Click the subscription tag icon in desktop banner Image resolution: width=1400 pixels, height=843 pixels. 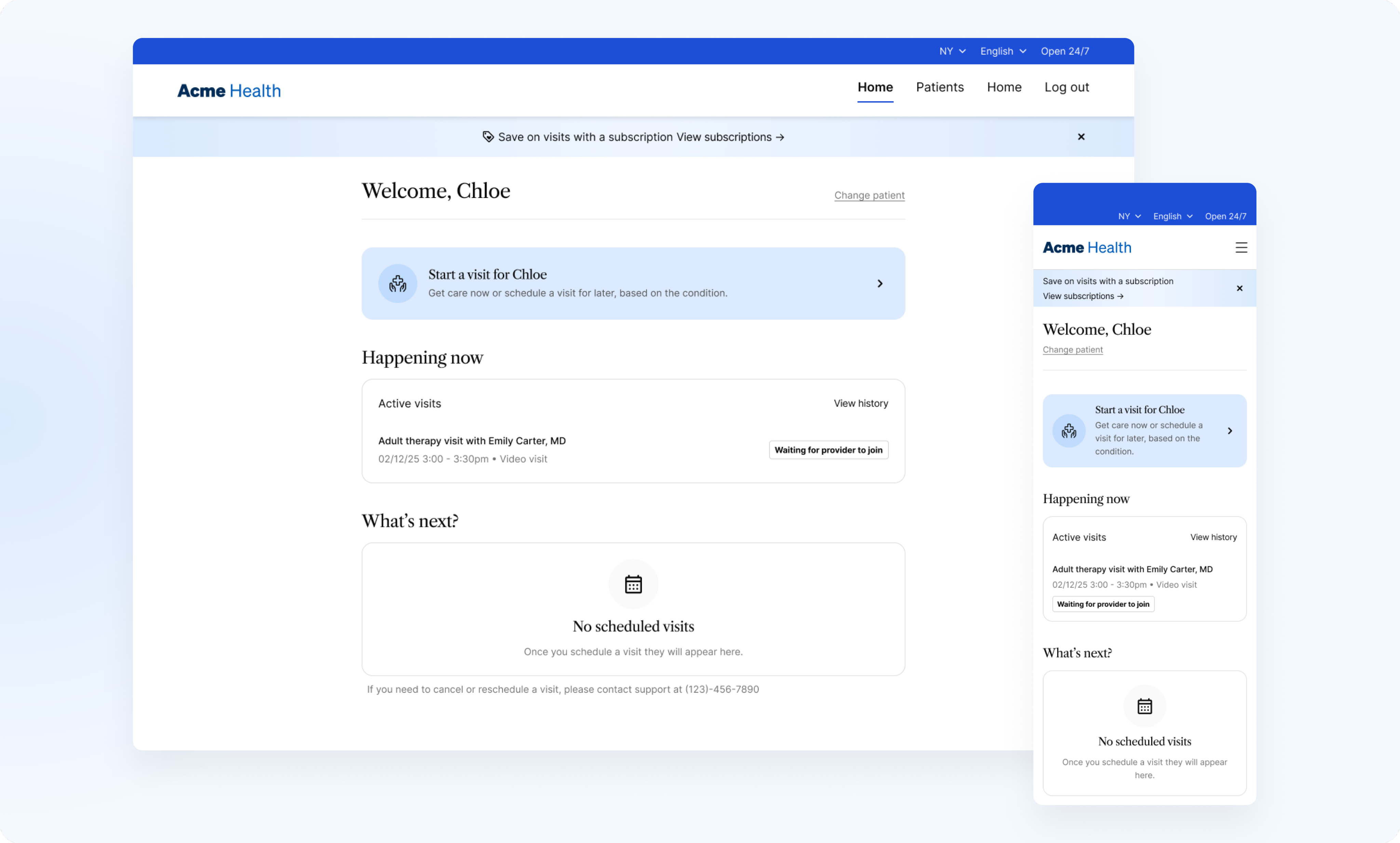[488, 137]
